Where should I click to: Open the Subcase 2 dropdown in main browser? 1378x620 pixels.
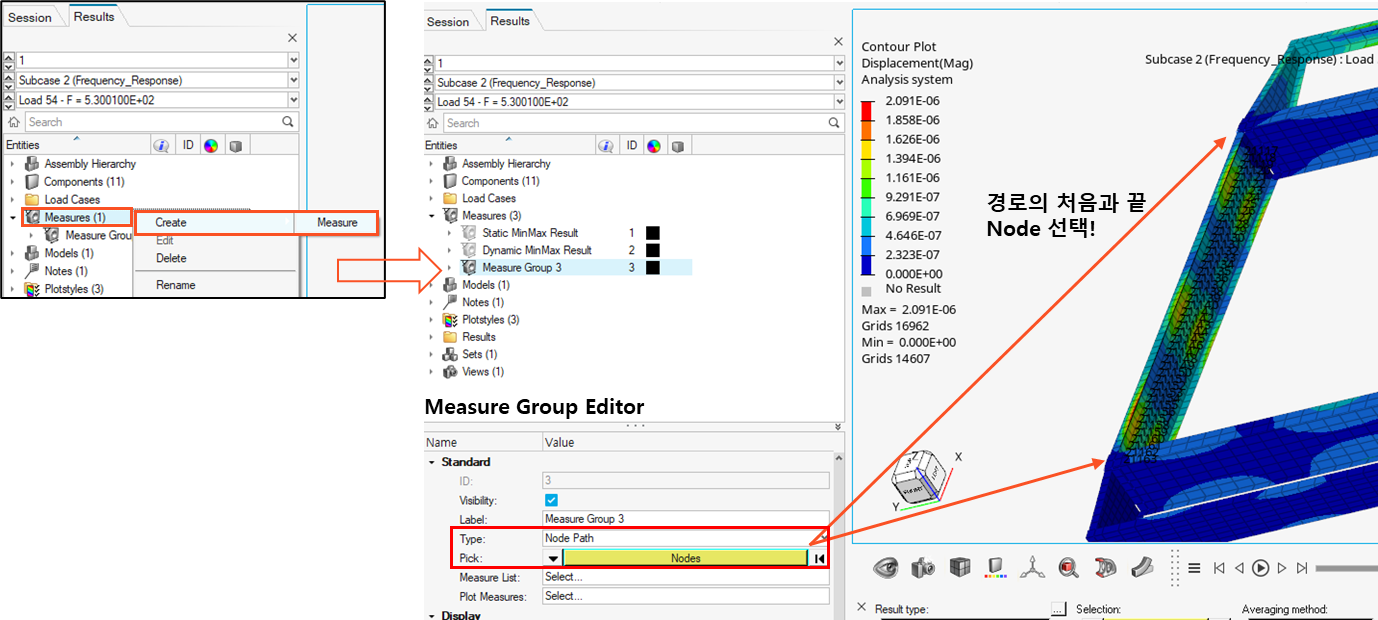pos(838,83)
